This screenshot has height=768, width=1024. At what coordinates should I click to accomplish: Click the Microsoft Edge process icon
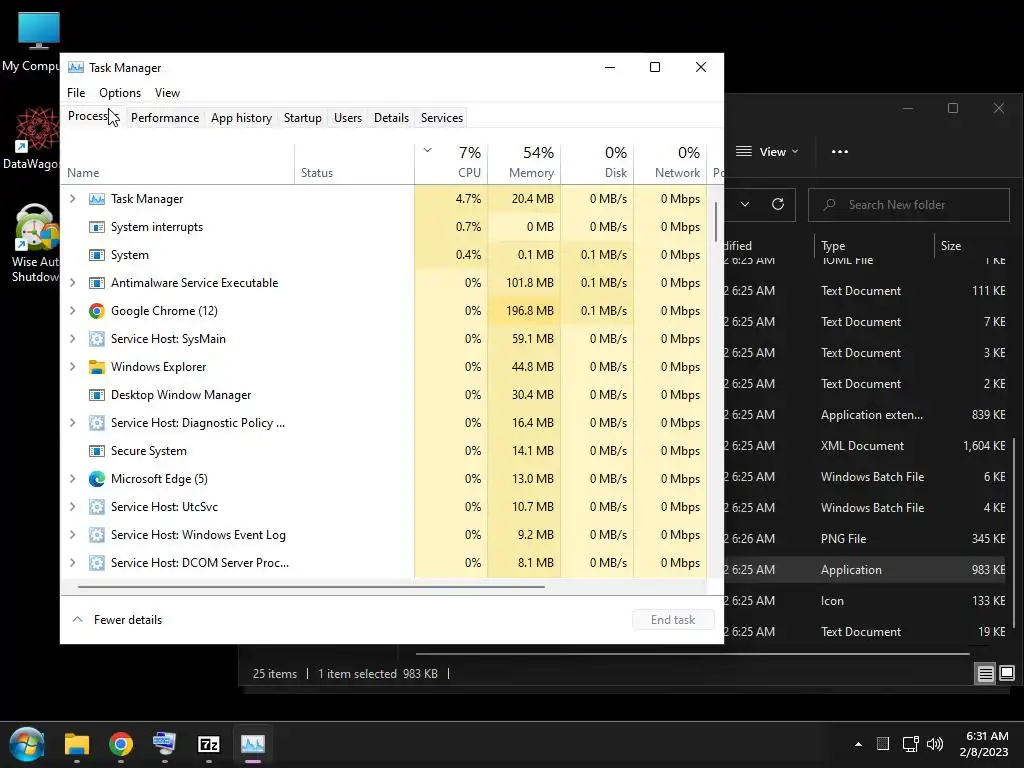[97, 479]
